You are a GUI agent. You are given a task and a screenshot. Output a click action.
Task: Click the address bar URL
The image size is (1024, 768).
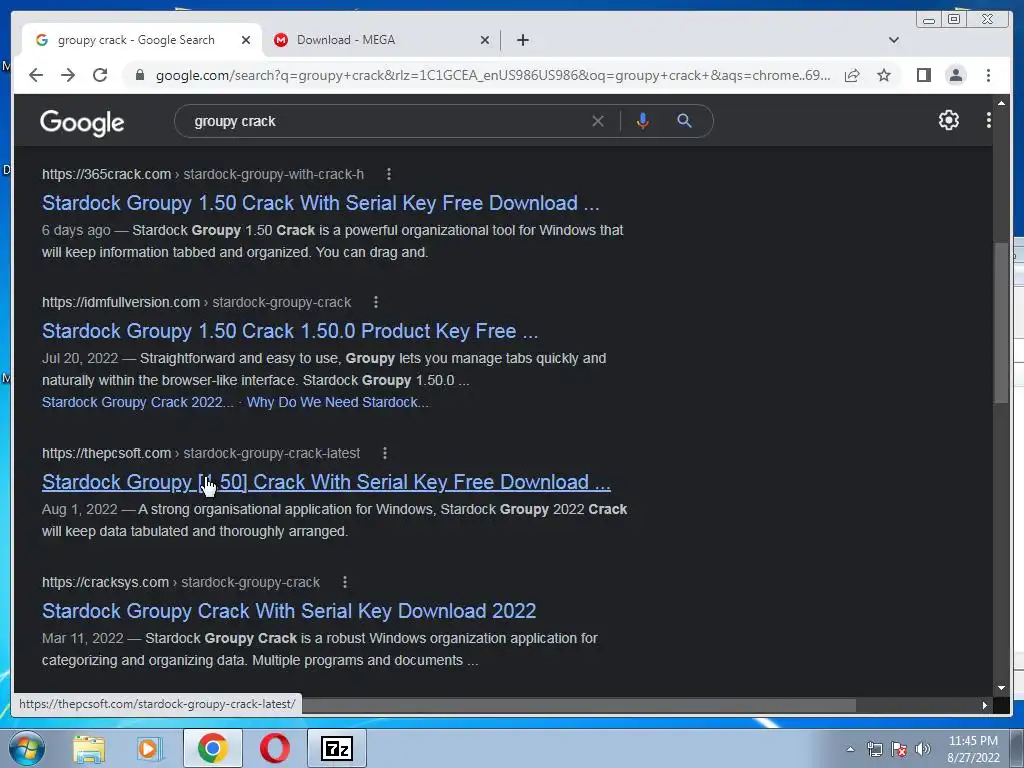click(x=492, y=75)
